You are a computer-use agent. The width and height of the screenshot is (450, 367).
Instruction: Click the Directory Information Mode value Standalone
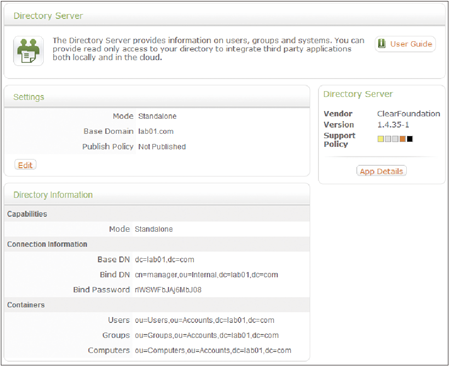coord(154,229)
